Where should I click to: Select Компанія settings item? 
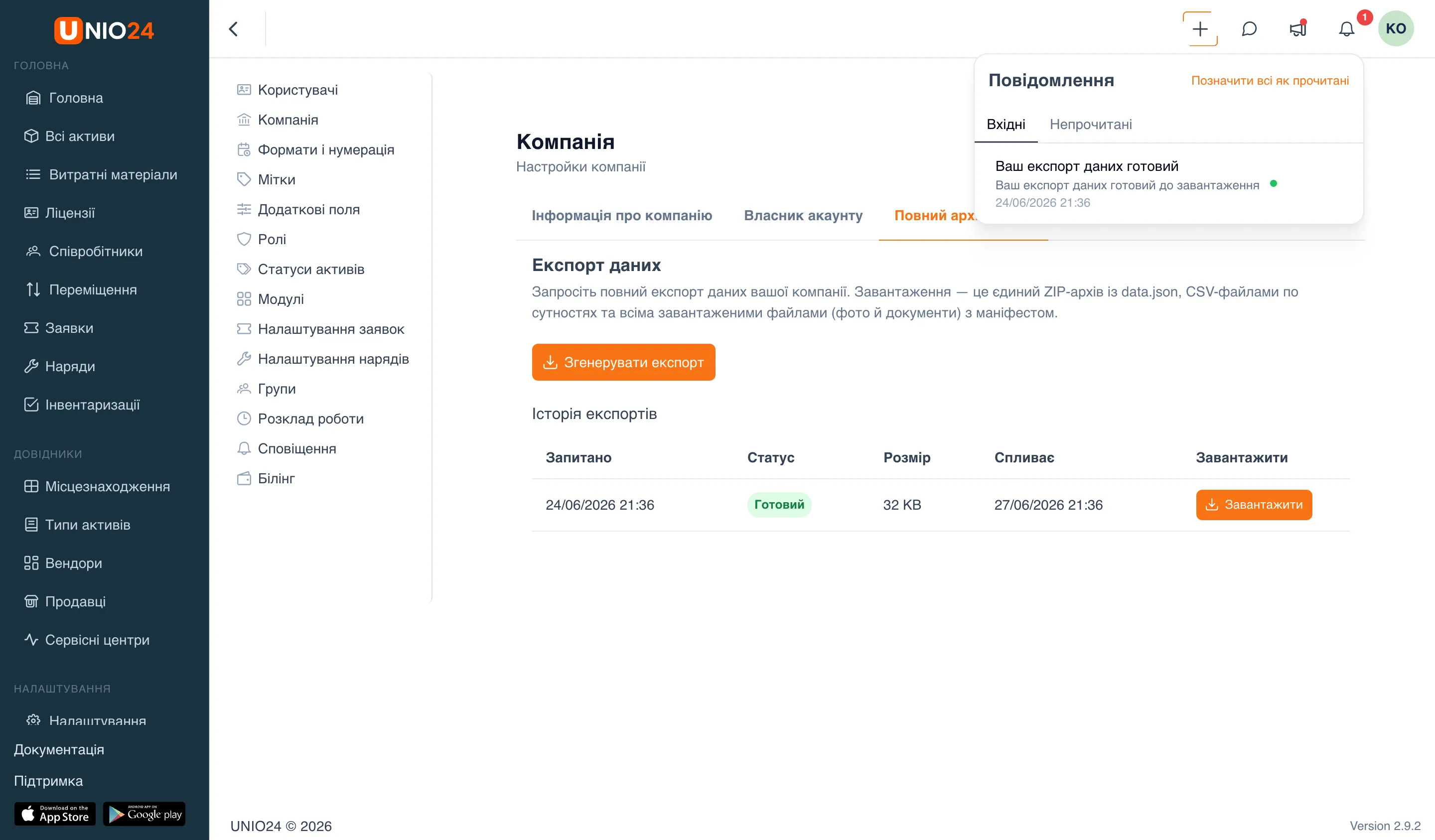(x=278, y=120)
